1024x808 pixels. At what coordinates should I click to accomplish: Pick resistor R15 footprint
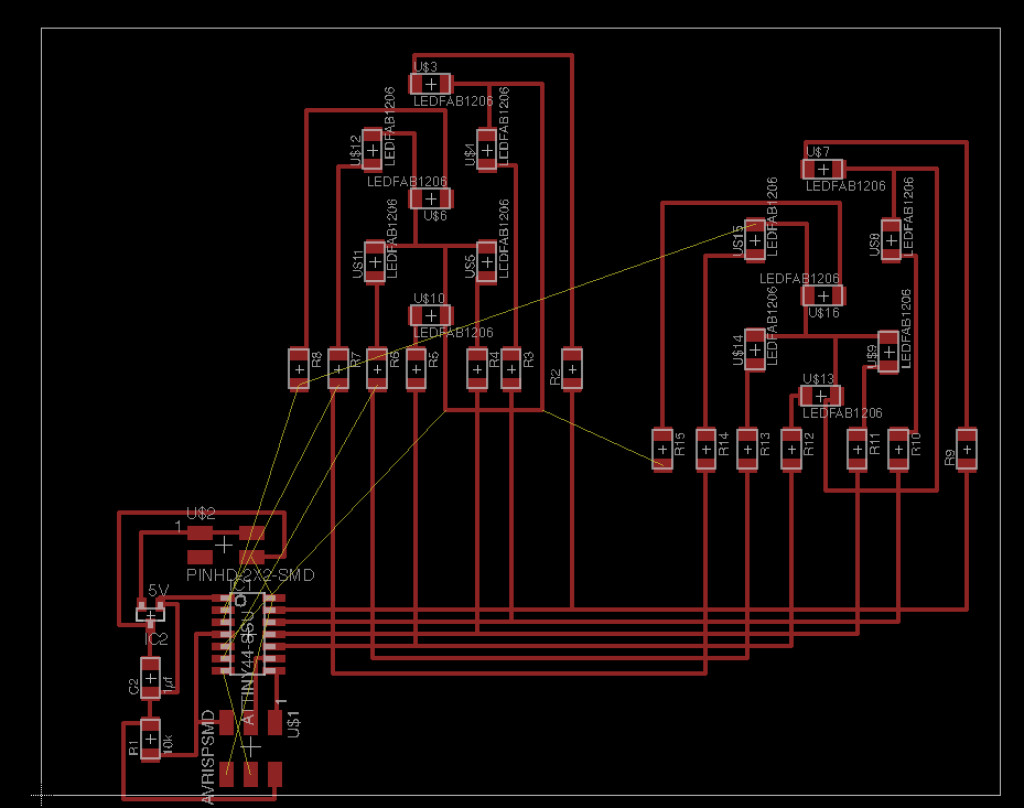coord(662,449)
